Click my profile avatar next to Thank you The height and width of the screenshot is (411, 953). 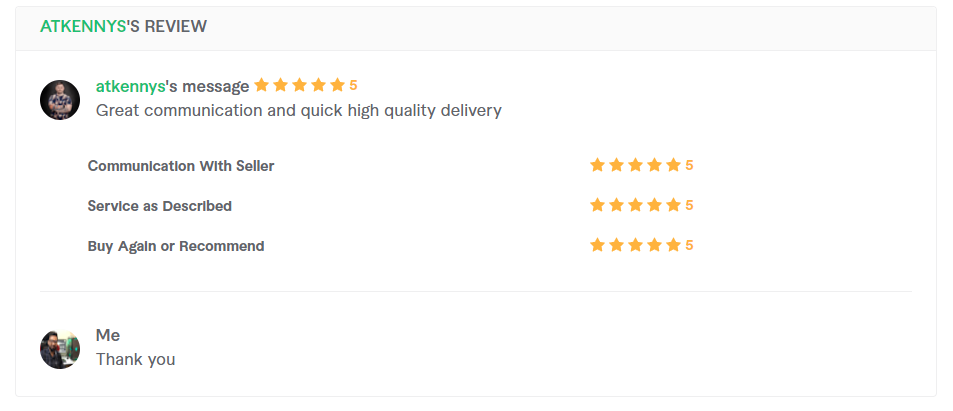pyautogui.click(x=60, y=349)
